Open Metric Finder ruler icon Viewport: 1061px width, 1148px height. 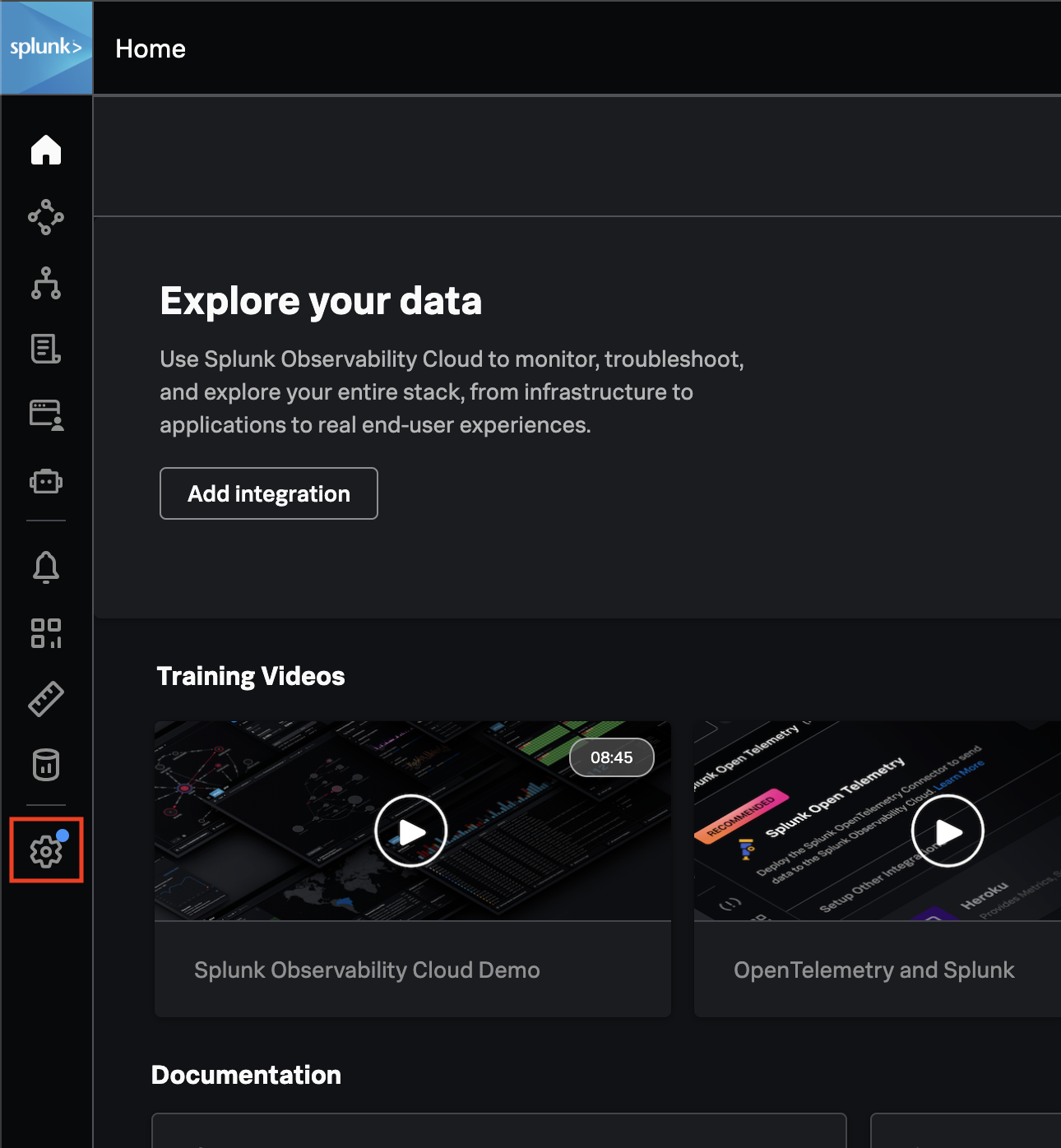pos(46,699)
